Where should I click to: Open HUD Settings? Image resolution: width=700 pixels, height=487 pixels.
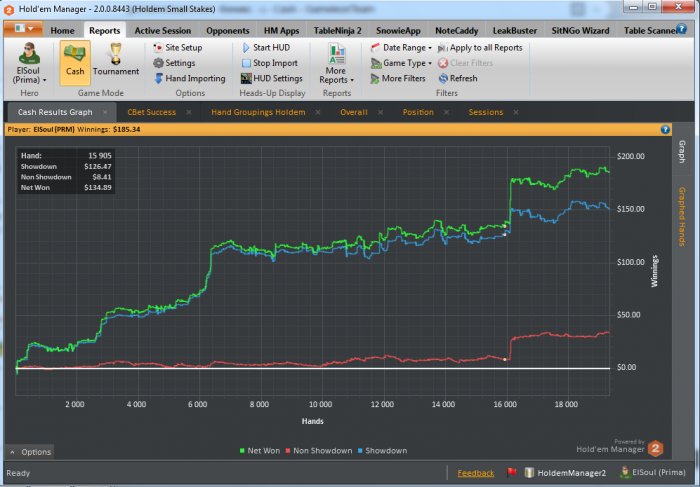click(x=277, y=78)
